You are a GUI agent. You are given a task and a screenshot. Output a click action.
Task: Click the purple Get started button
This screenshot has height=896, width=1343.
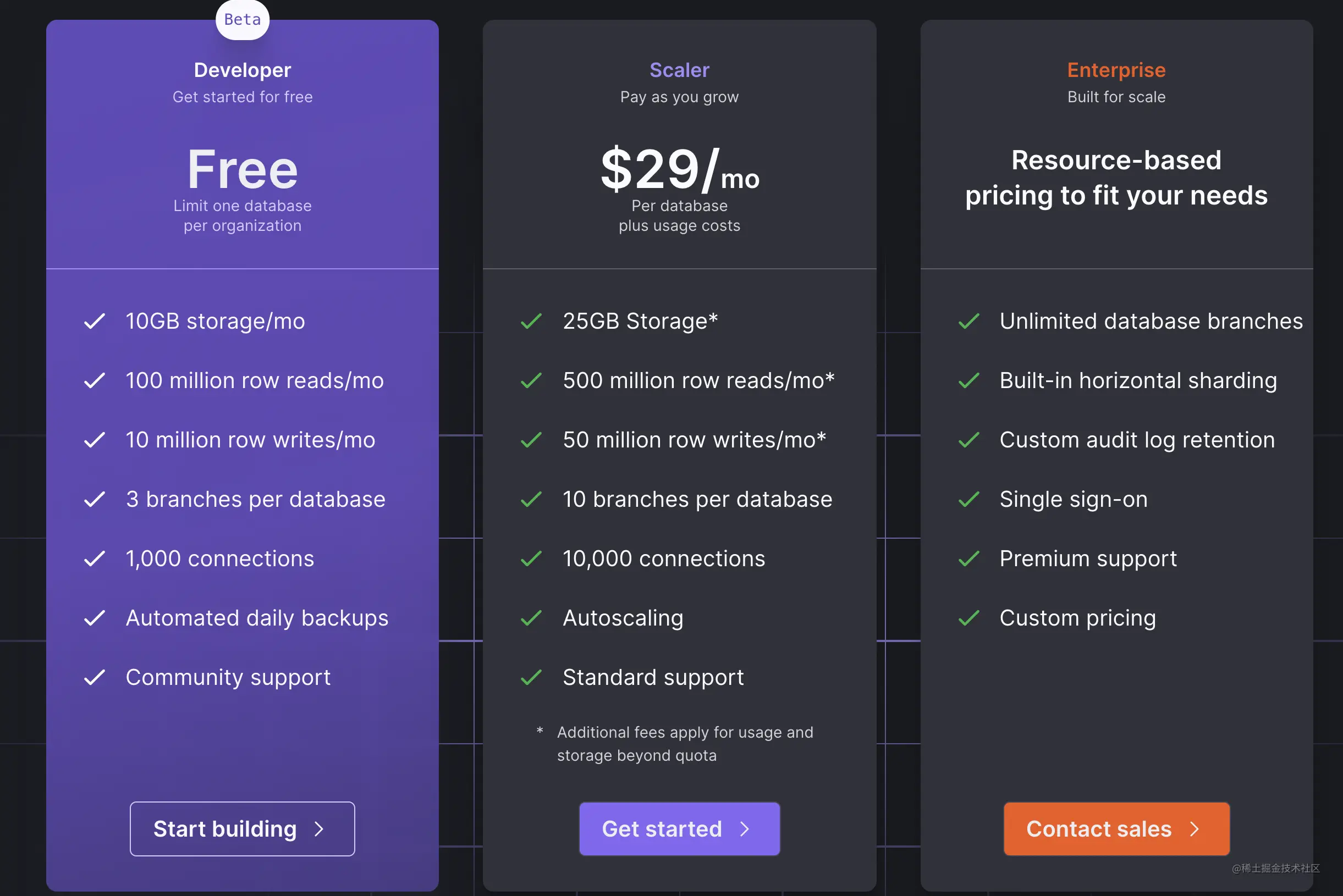pyautogui.click(x=679, y=828)
